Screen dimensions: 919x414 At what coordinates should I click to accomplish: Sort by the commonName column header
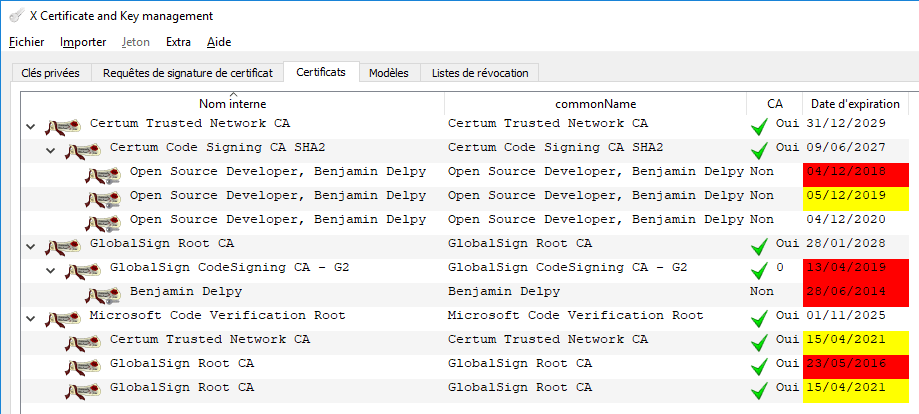pos(595,104)
